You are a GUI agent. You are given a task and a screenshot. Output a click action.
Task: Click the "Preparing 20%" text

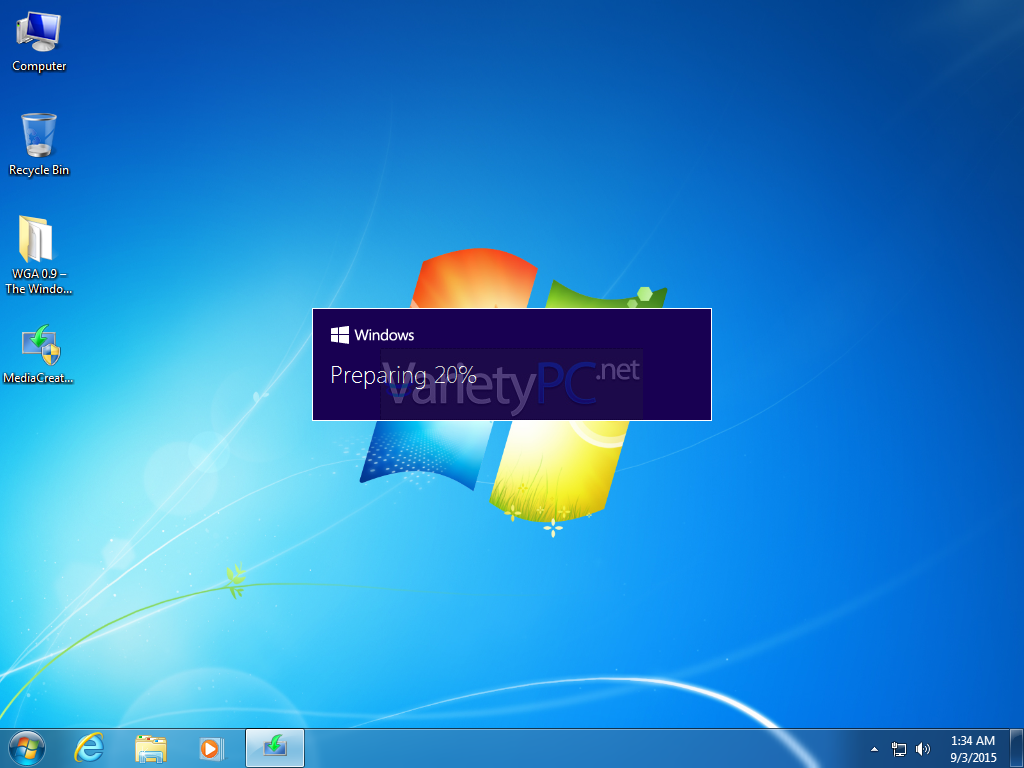point(403,376)
